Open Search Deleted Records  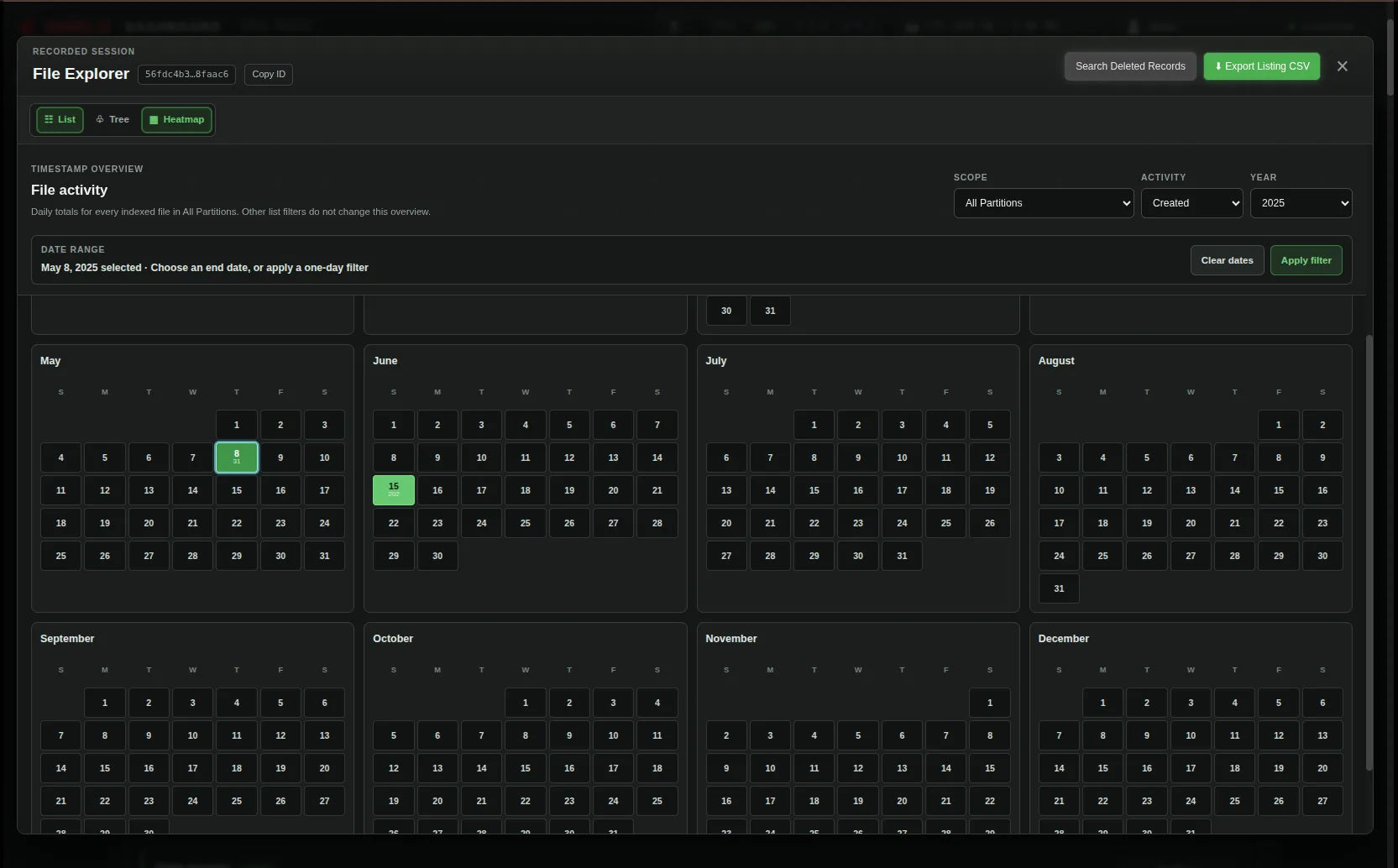(x=1130, y=66)
